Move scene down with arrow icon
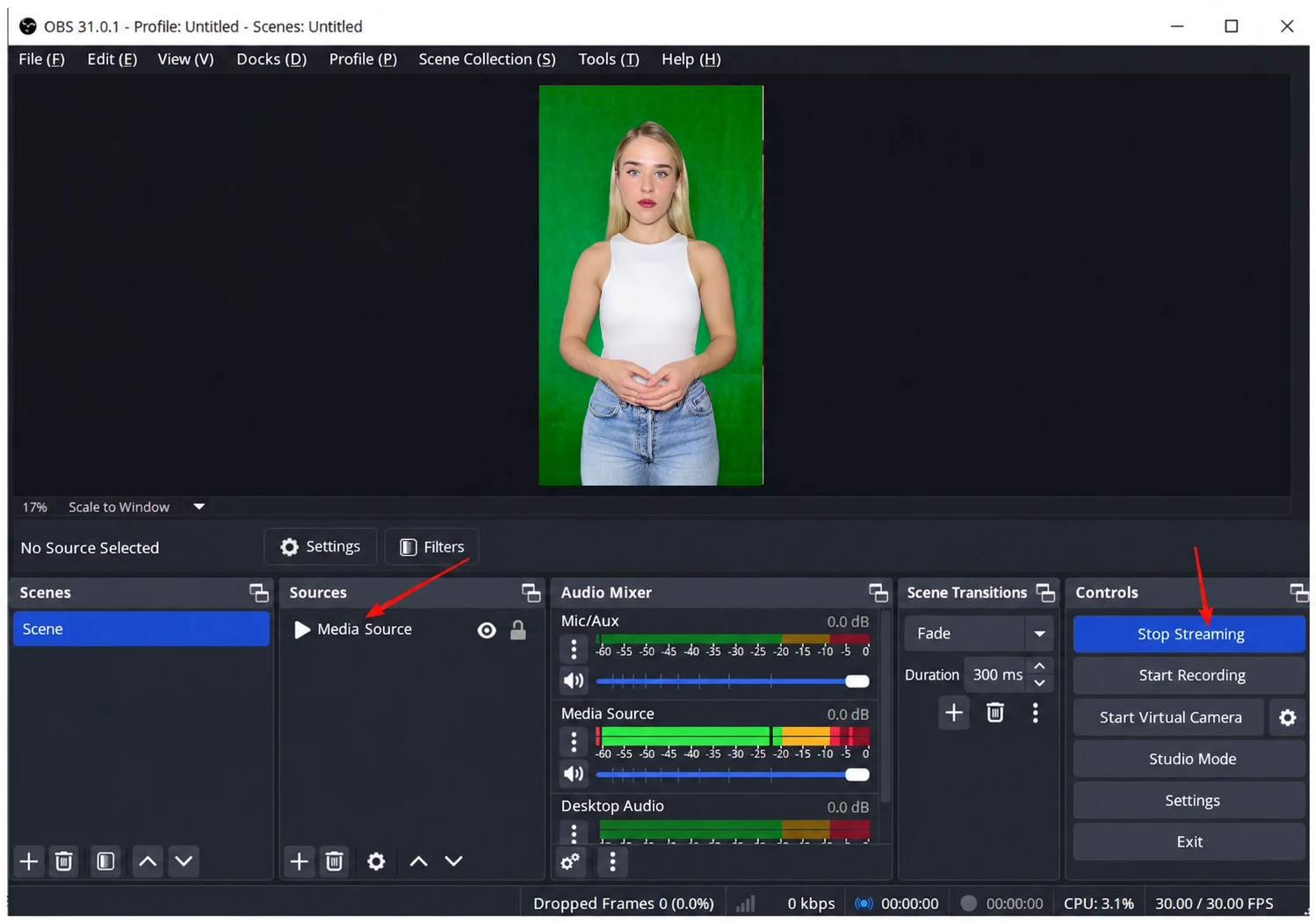 184,861
